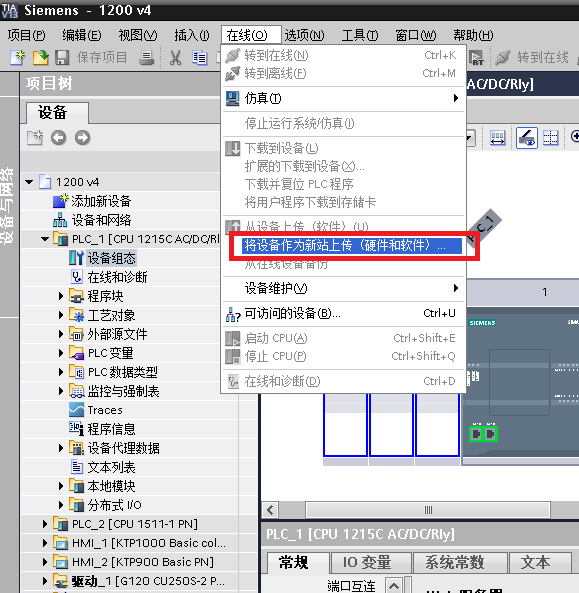Click the zoom-in icon in the device view
This screenshot has height=593, width=579.
[x=574, y=137]
